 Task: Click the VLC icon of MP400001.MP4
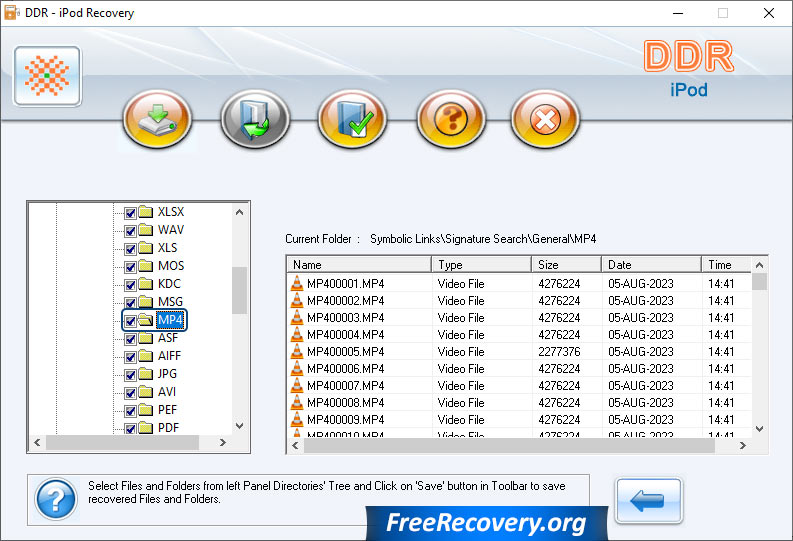(x=297, y=283)
